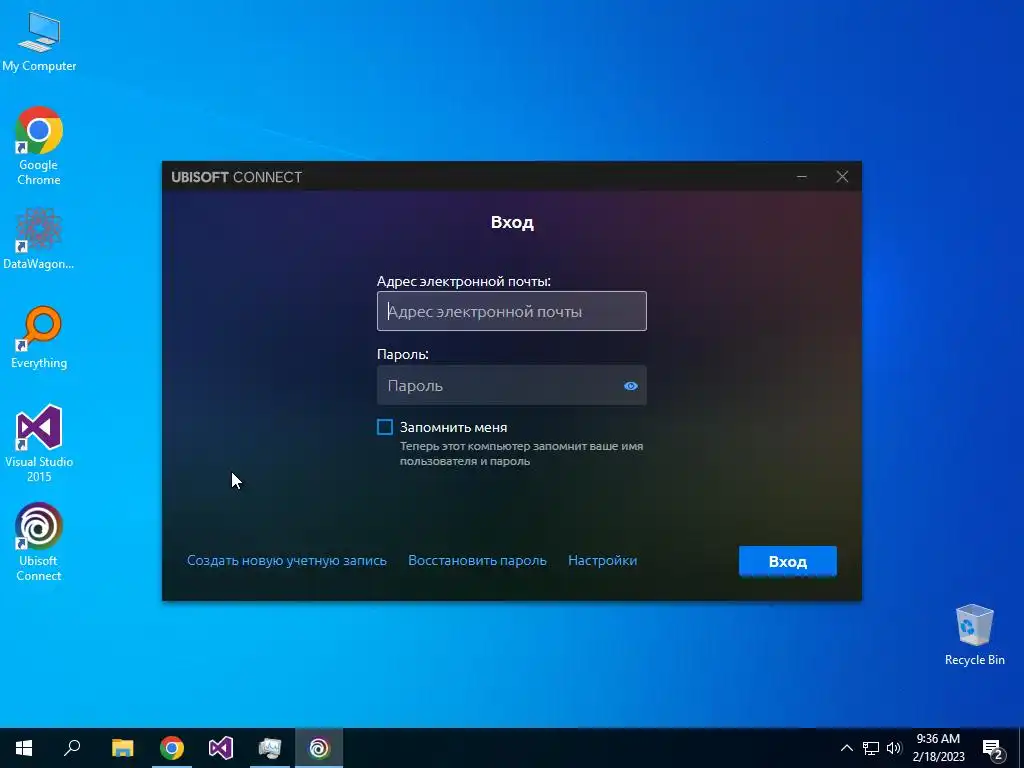The width and height of the screenshot is (1024, 768).
Task: Open Восстановить пароль link
Action: 477,560
